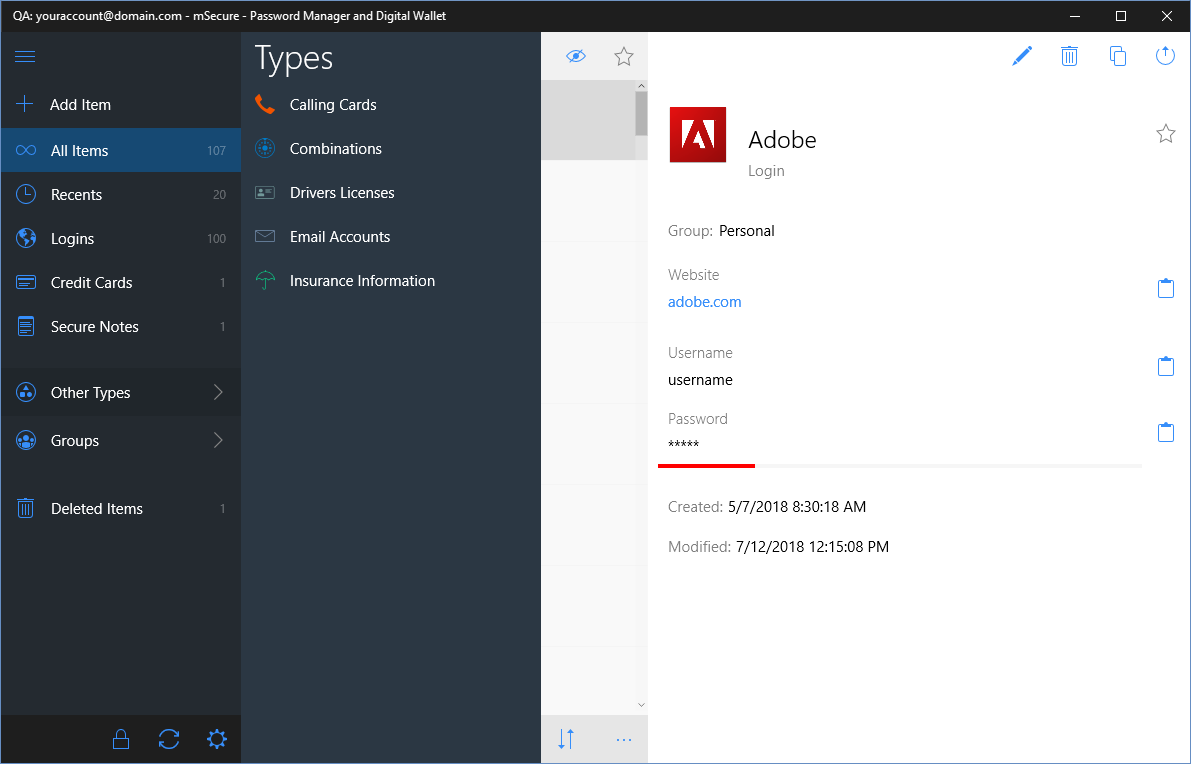Sync data with the refresh icon
This screenshot has height=764, width=1191.
pyautogui.click(x=169, y=739)
